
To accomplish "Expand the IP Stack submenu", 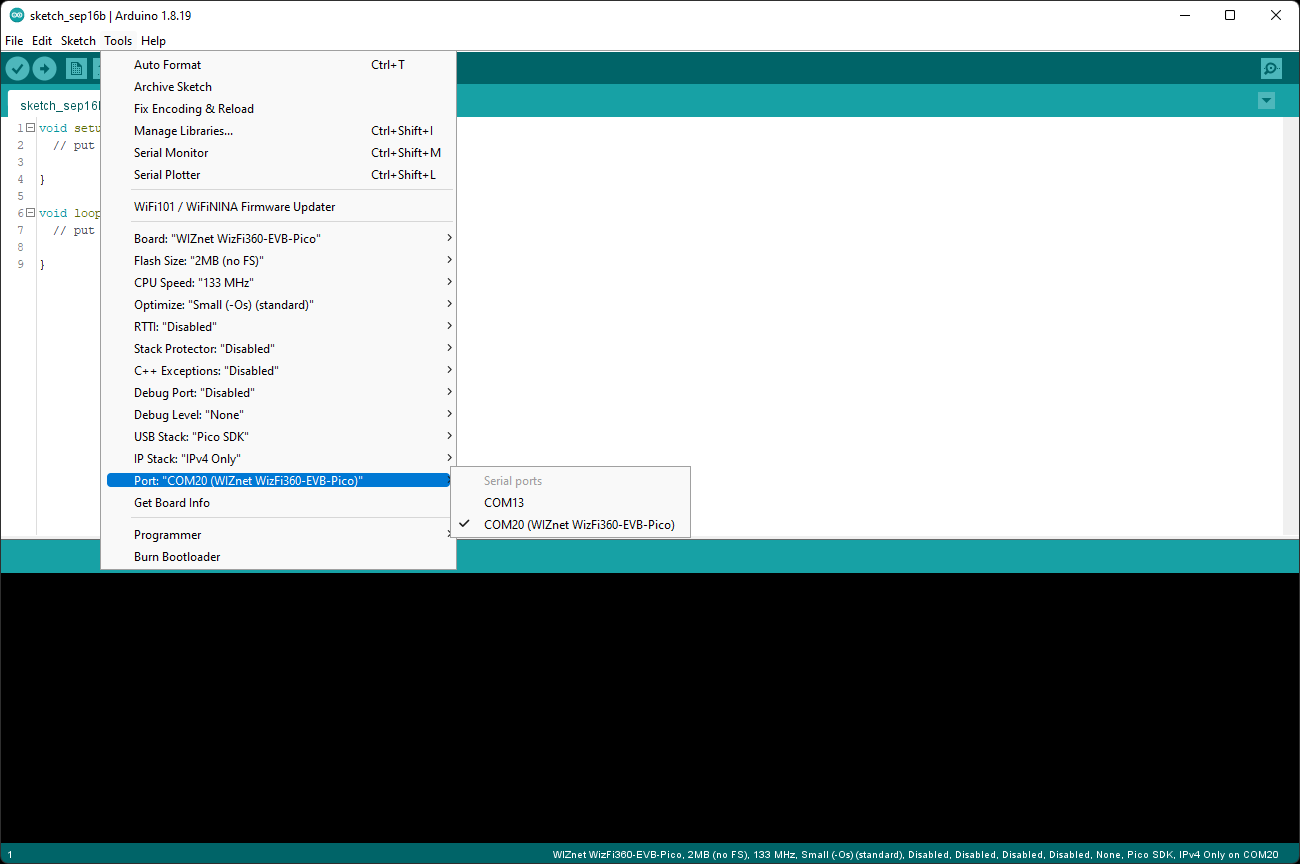I will [279, 459].
